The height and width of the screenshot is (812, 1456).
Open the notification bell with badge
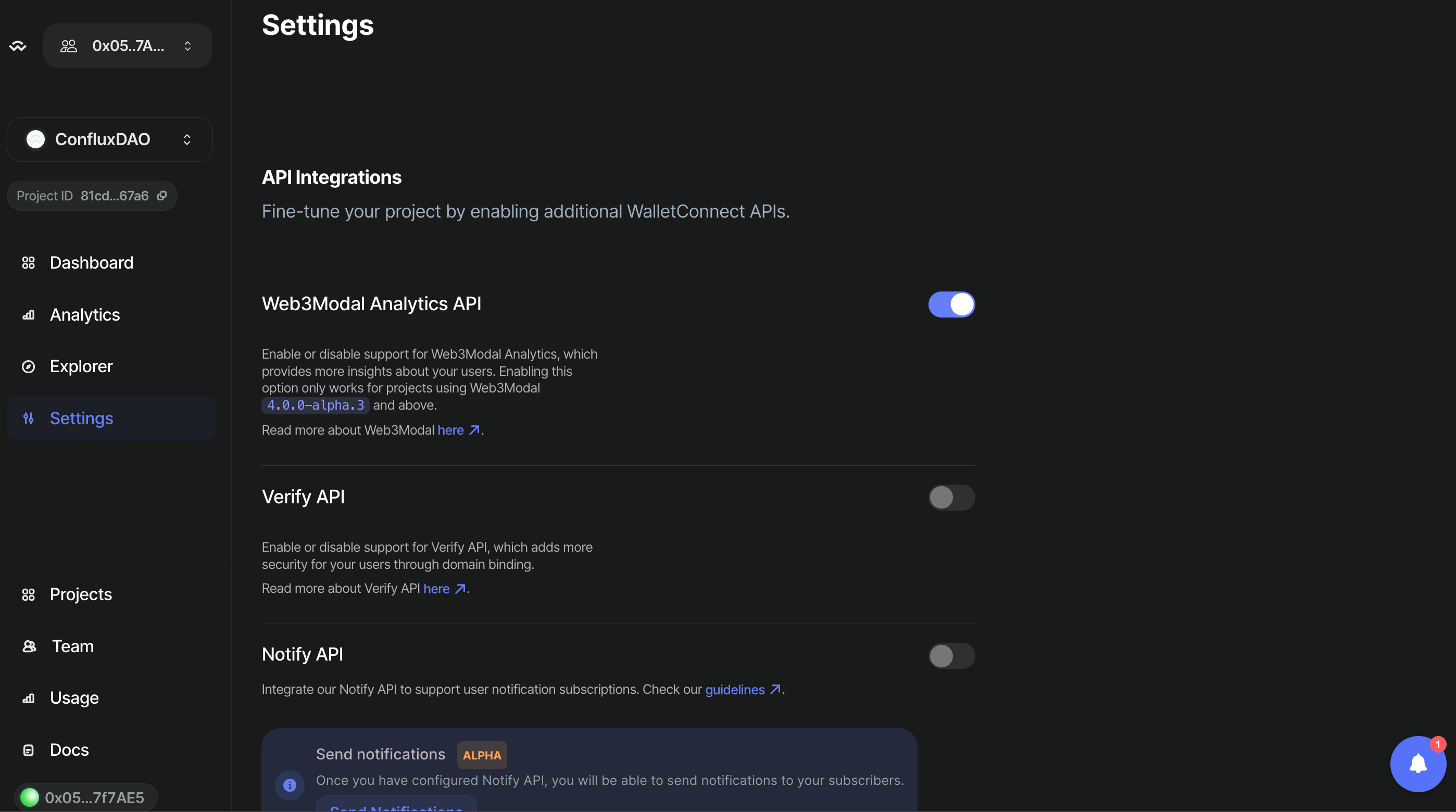[1417, 764]
